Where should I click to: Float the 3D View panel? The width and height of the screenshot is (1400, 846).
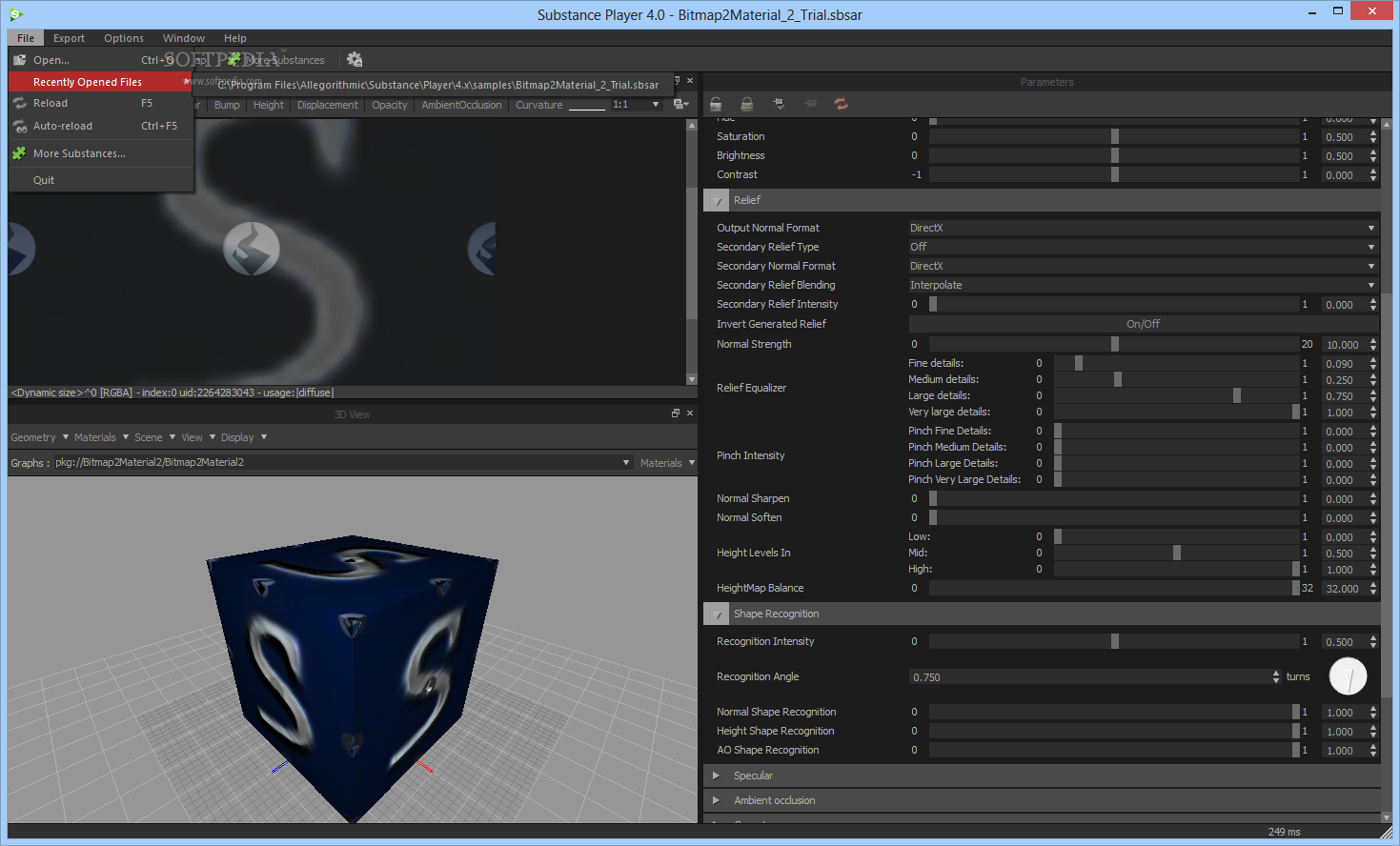[676, 413]
